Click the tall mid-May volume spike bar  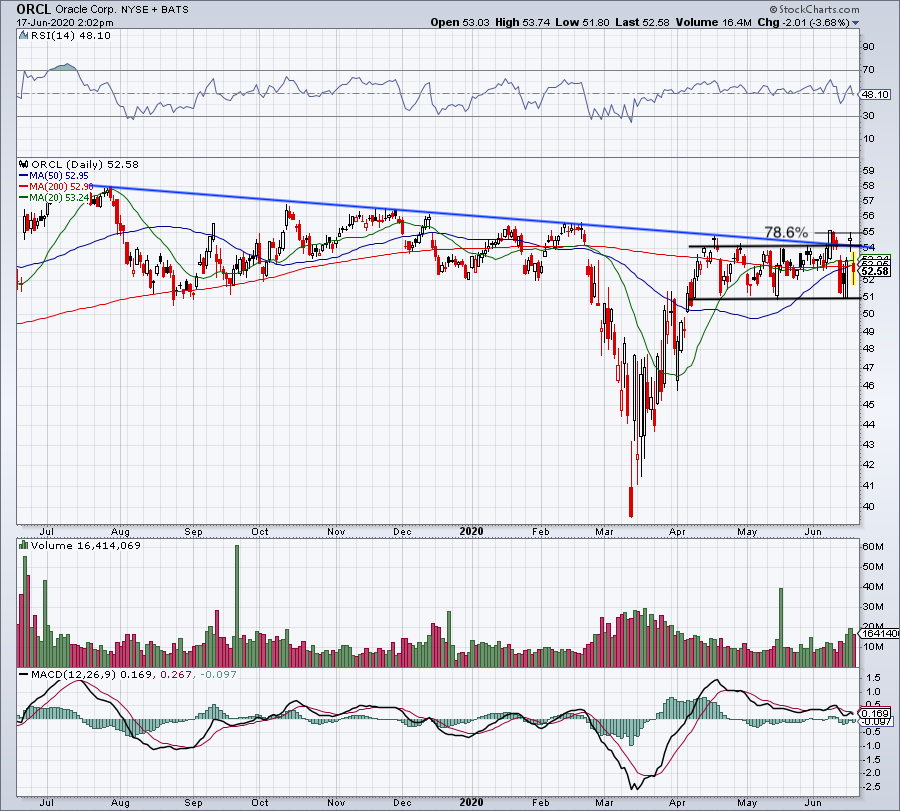781,627
